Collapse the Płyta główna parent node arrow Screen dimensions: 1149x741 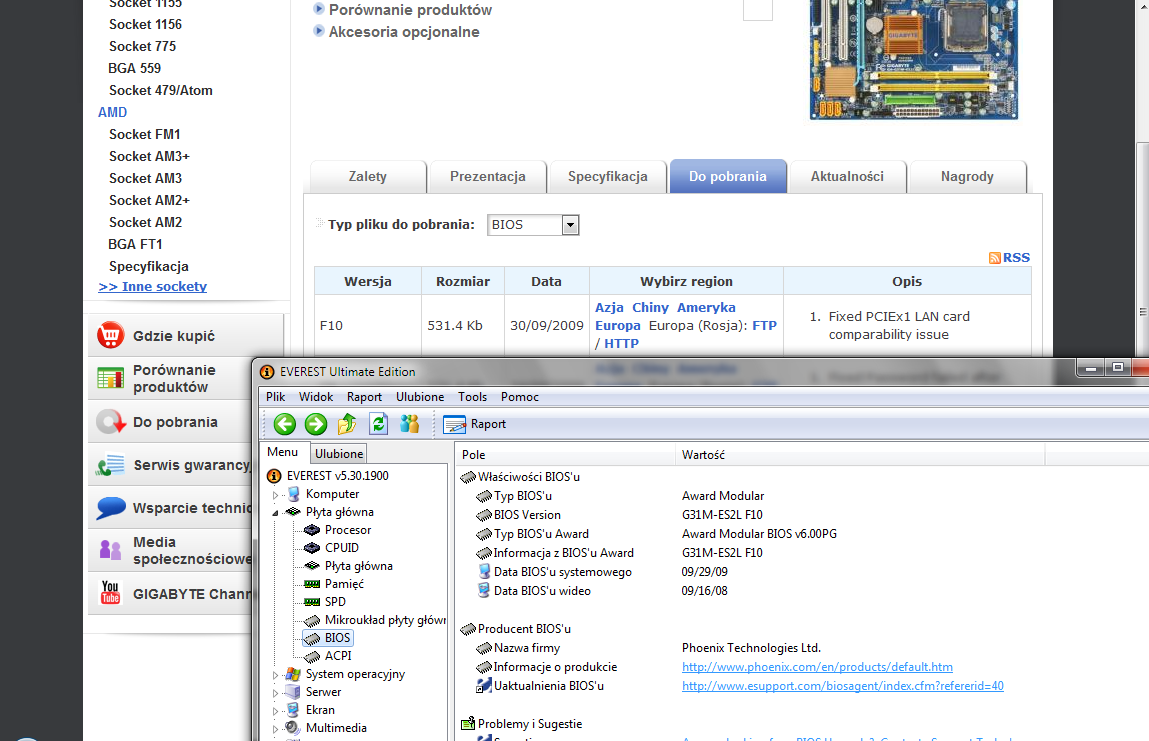click(276, 513)
